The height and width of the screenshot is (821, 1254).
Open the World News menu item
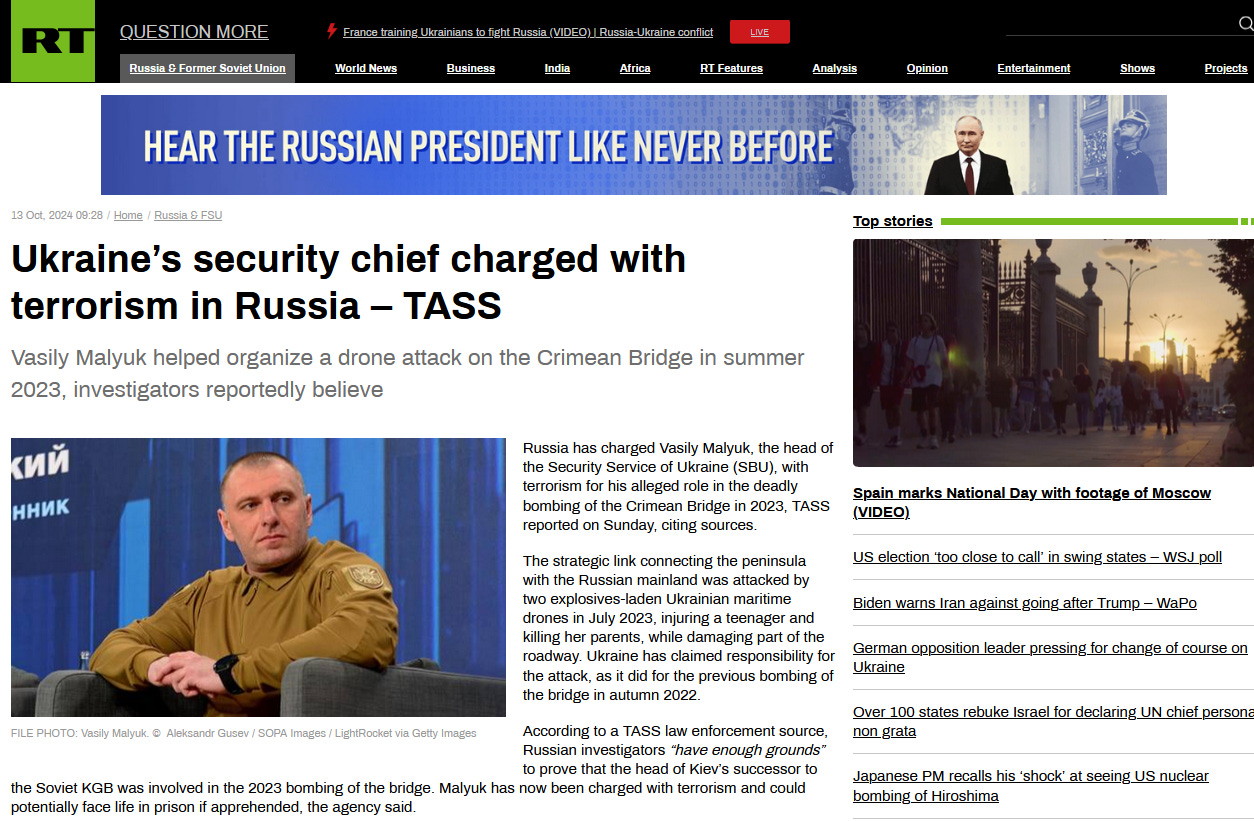pos(366,68)
